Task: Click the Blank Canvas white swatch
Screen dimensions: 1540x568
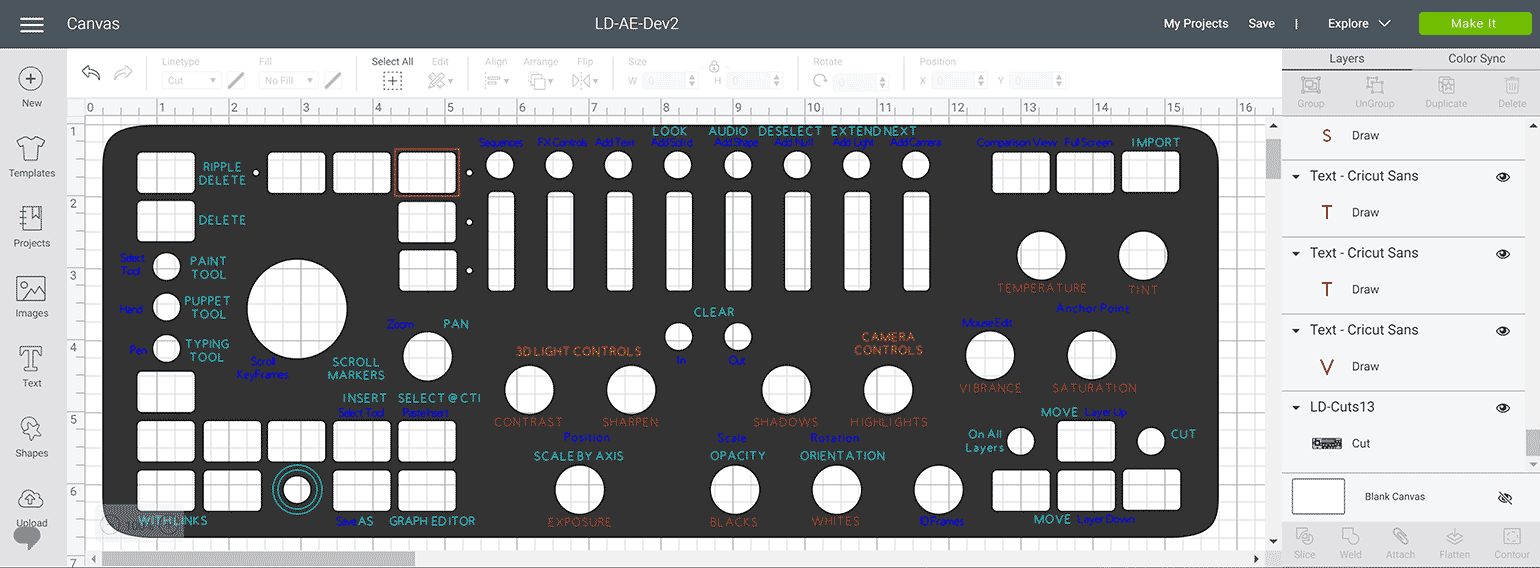Action: 1318,497
